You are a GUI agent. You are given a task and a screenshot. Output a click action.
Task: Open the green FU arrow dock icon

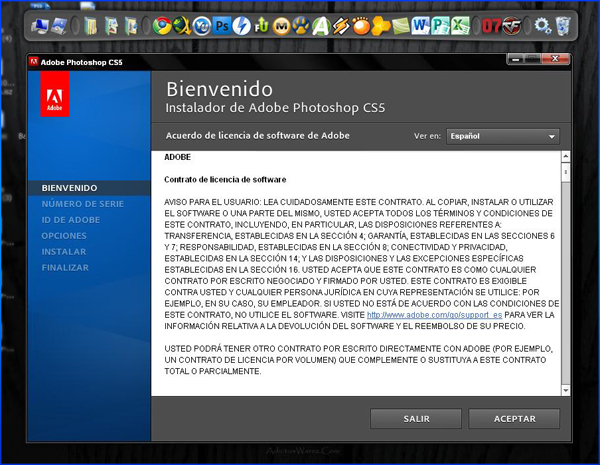261,26
